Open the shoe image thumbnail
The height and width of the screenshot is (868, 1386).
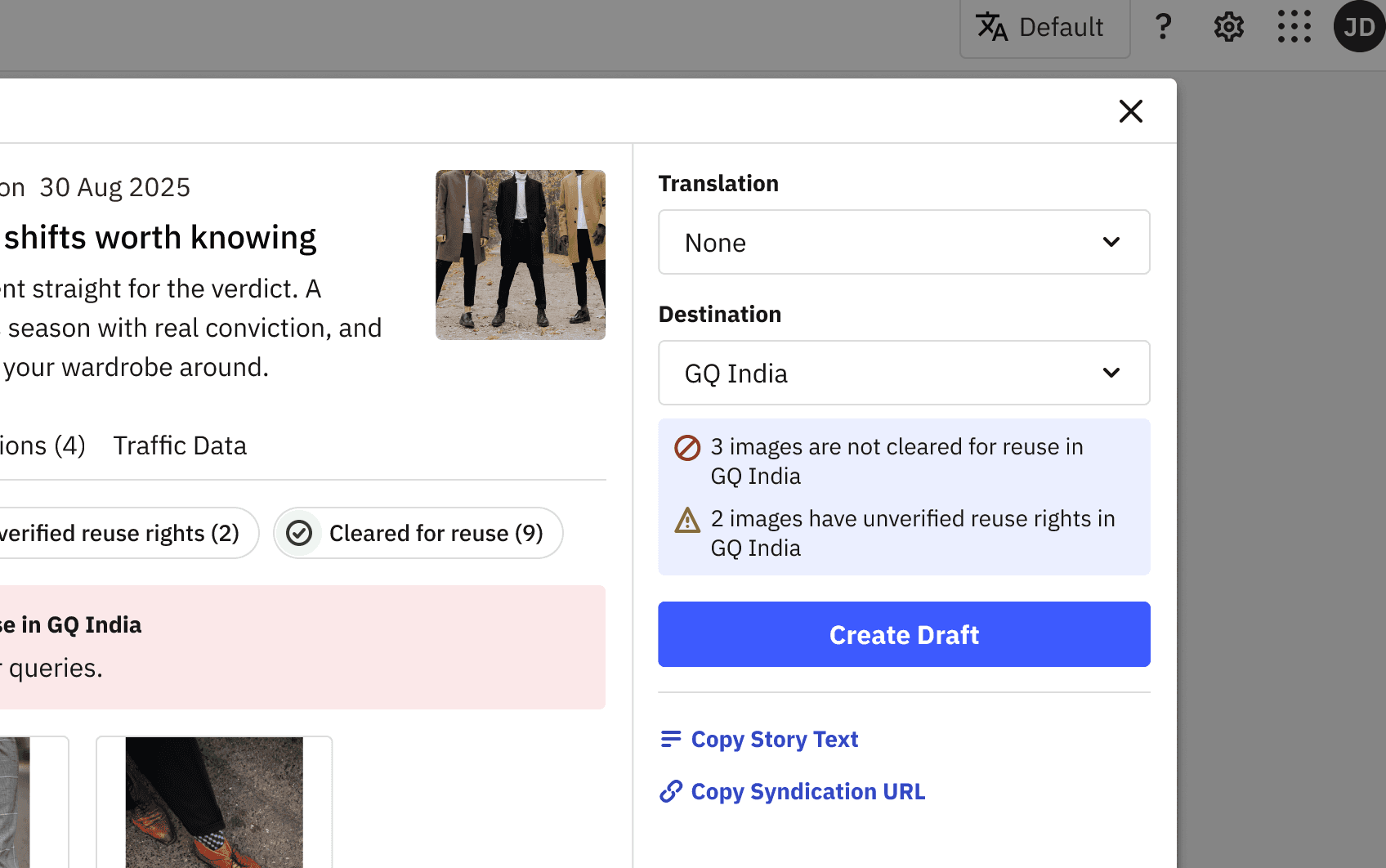pyautogui.click(x=214, y=802)
